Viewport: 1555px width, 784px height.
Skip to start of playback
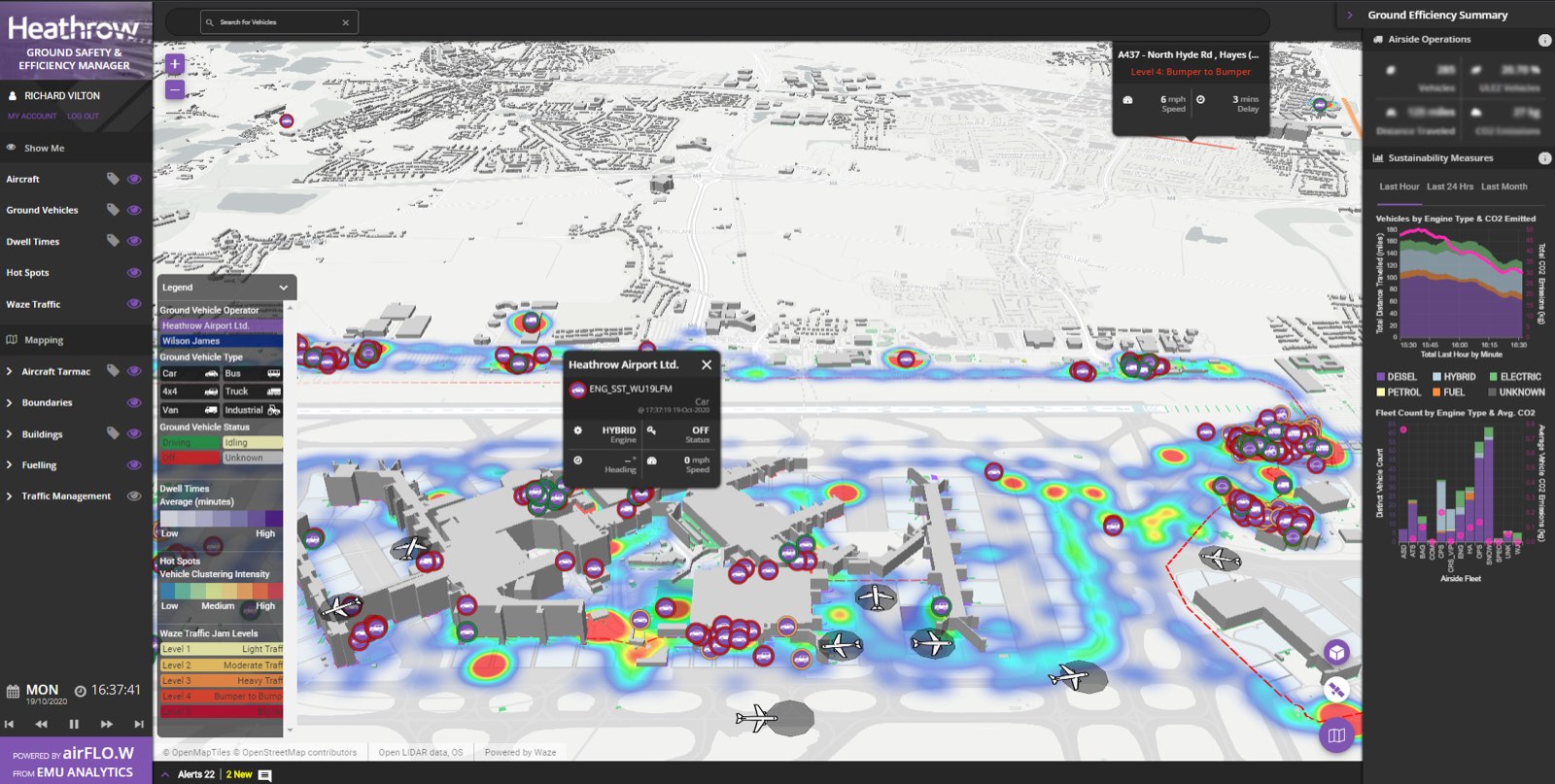click(10, 724)
